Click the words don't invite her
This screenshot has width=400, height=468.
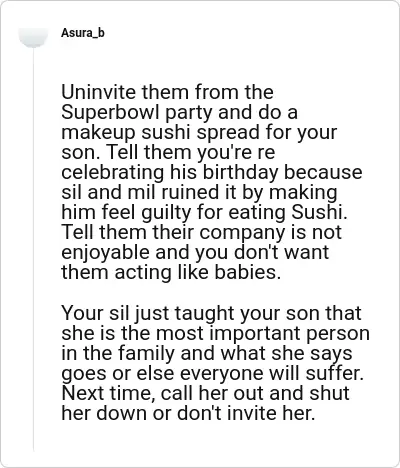(246, 413)
